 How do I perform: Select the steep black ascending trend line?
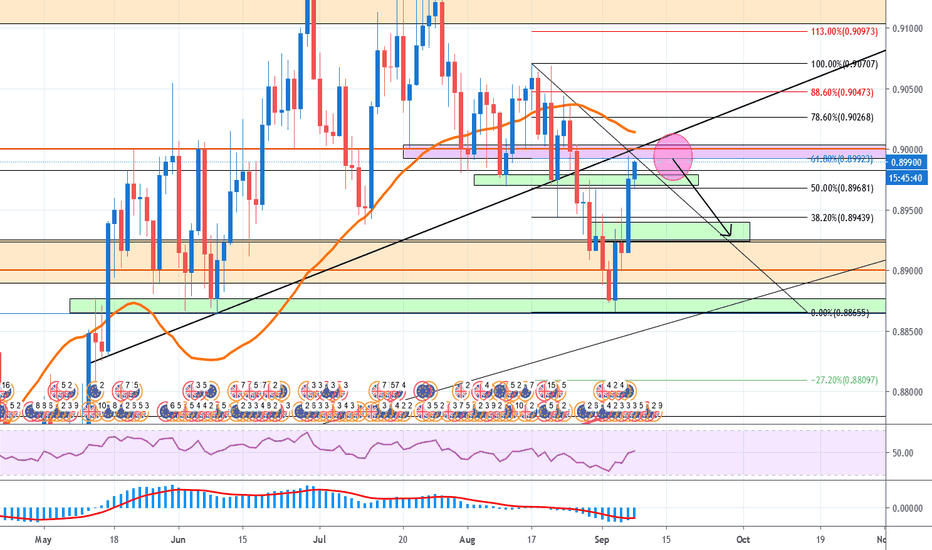coord(487,206)
